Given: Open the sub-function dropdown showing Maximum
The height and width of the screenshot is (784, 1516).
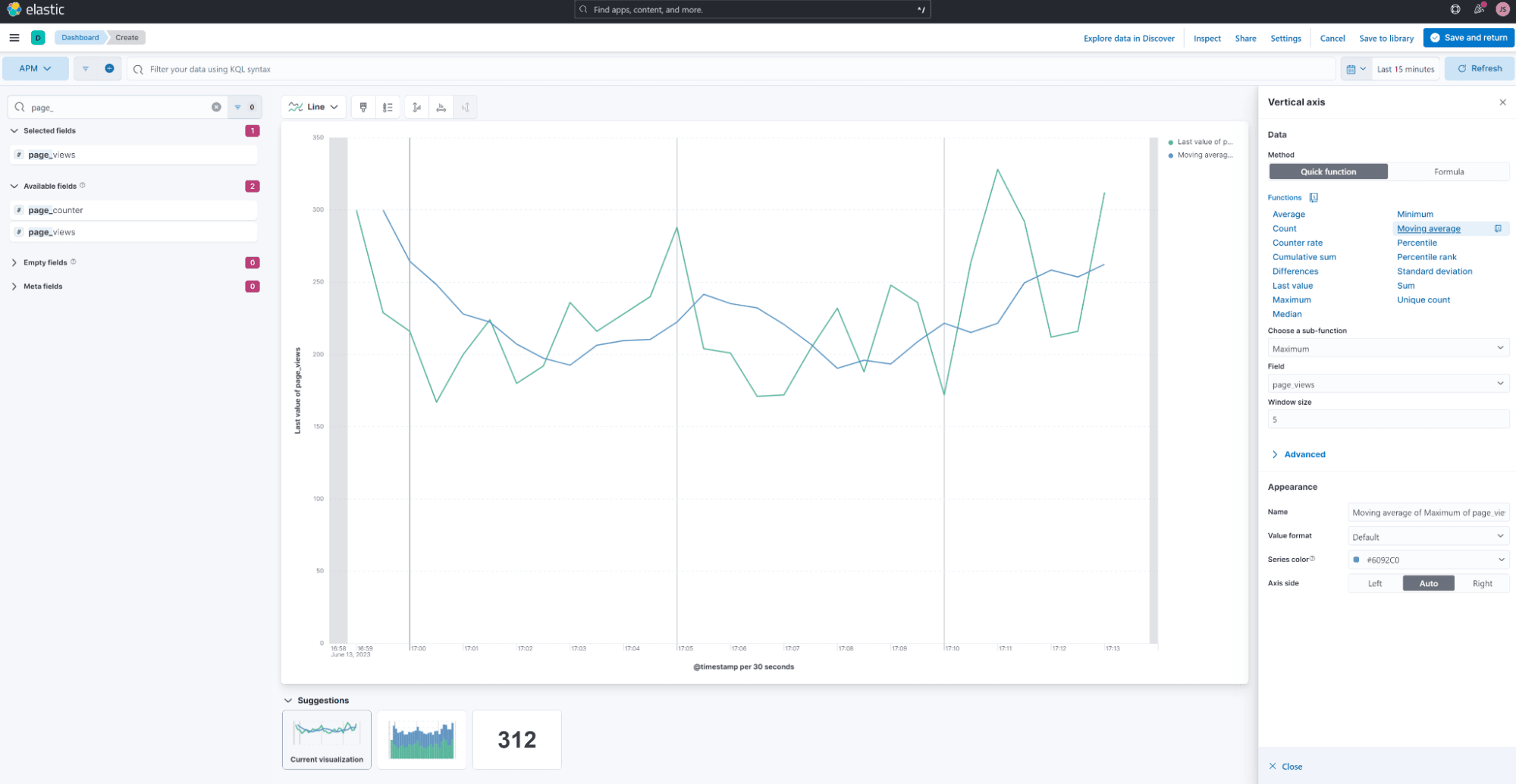Looking at the screenshot, I should tap(1388, 348).
